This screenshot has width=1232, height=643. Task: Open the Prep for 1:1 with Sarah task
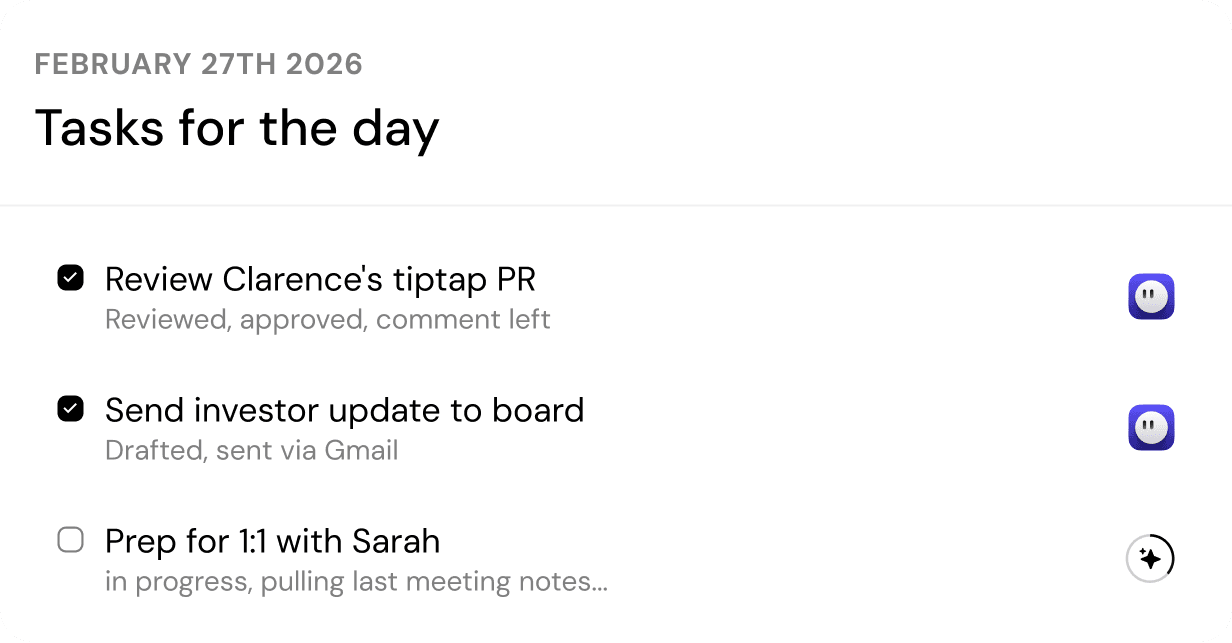point(272,542)
